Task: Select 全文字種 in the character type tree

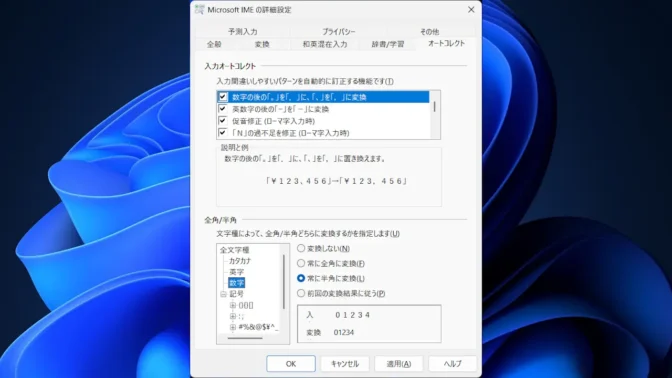Action: 234,250
